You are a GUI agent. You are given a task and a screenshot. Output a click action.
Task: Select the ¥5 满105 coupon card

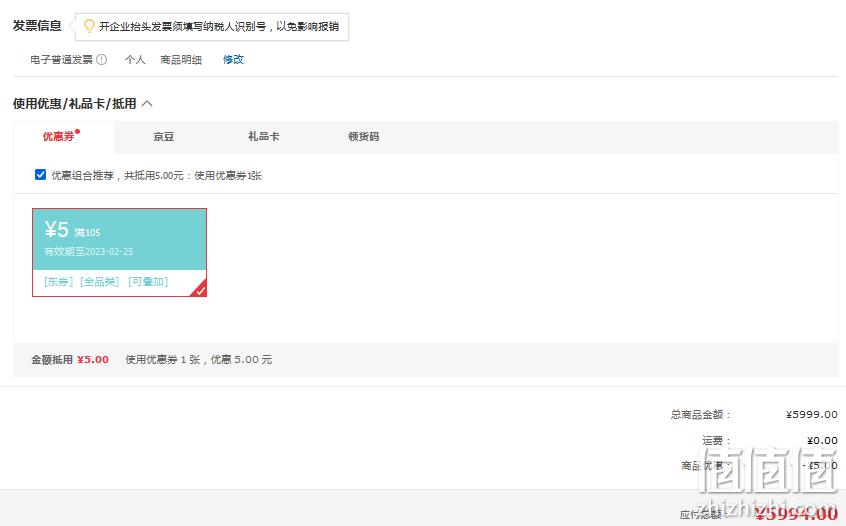(x=119, y=252)
